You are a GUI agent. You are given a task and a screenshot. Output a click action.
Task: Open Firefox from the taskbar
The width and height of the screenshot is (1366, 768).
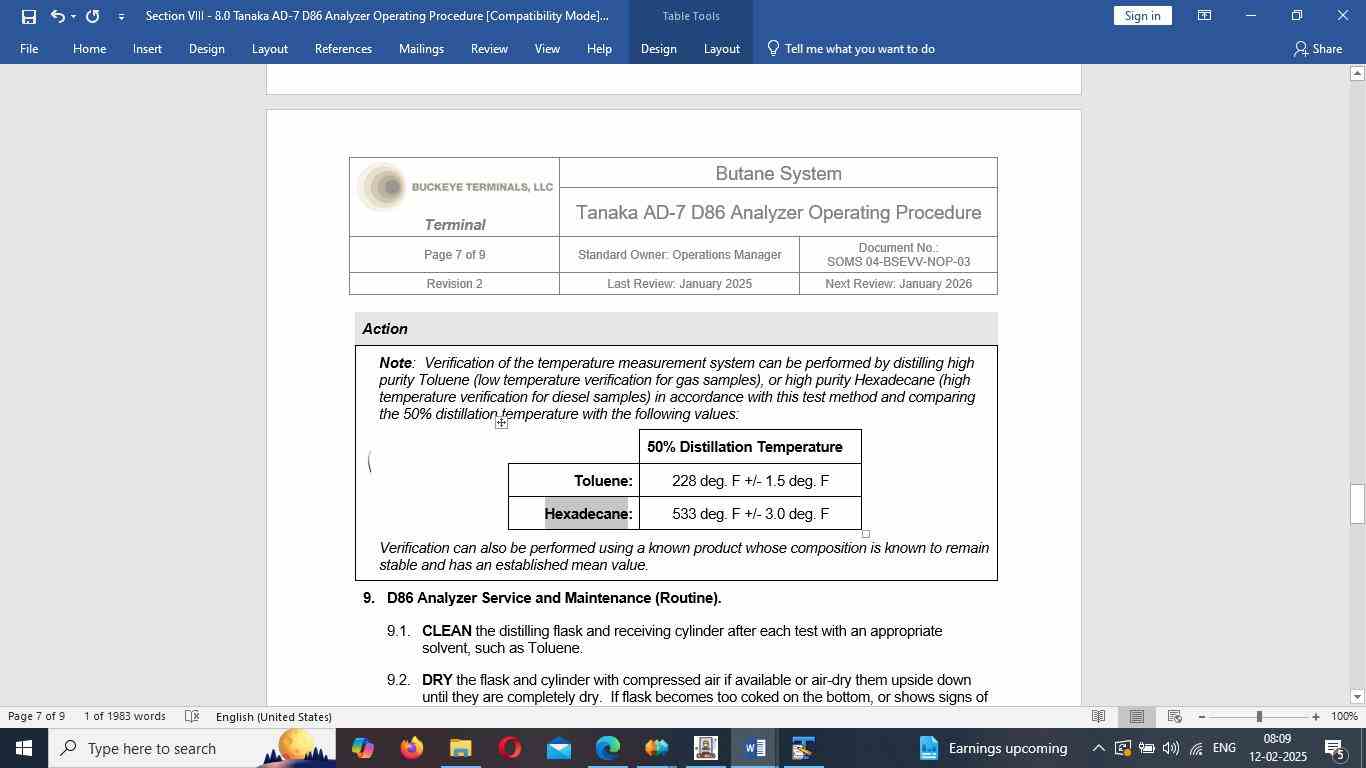tap(411, 748)
